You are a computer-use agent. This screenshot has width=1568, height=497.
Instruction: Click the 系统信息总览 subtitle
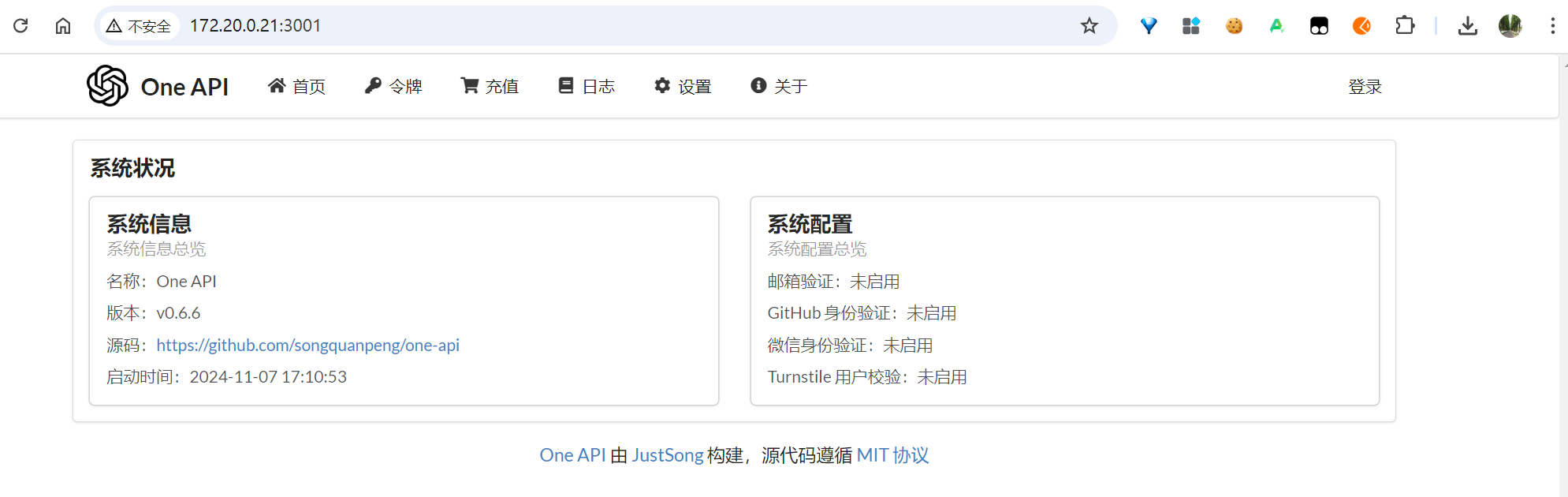click(156, 249)
